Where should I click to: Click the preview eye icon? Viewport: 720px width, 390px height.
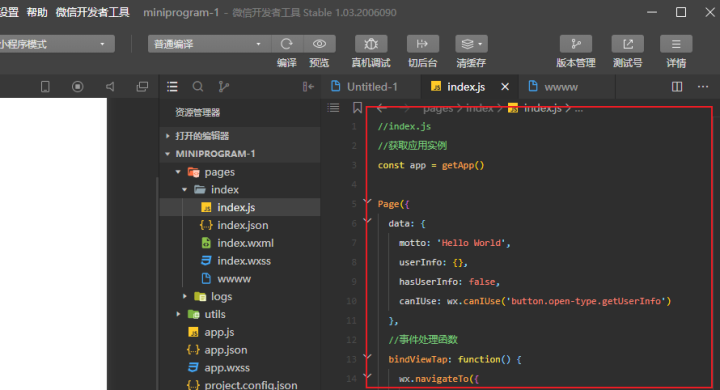[320, 44]
